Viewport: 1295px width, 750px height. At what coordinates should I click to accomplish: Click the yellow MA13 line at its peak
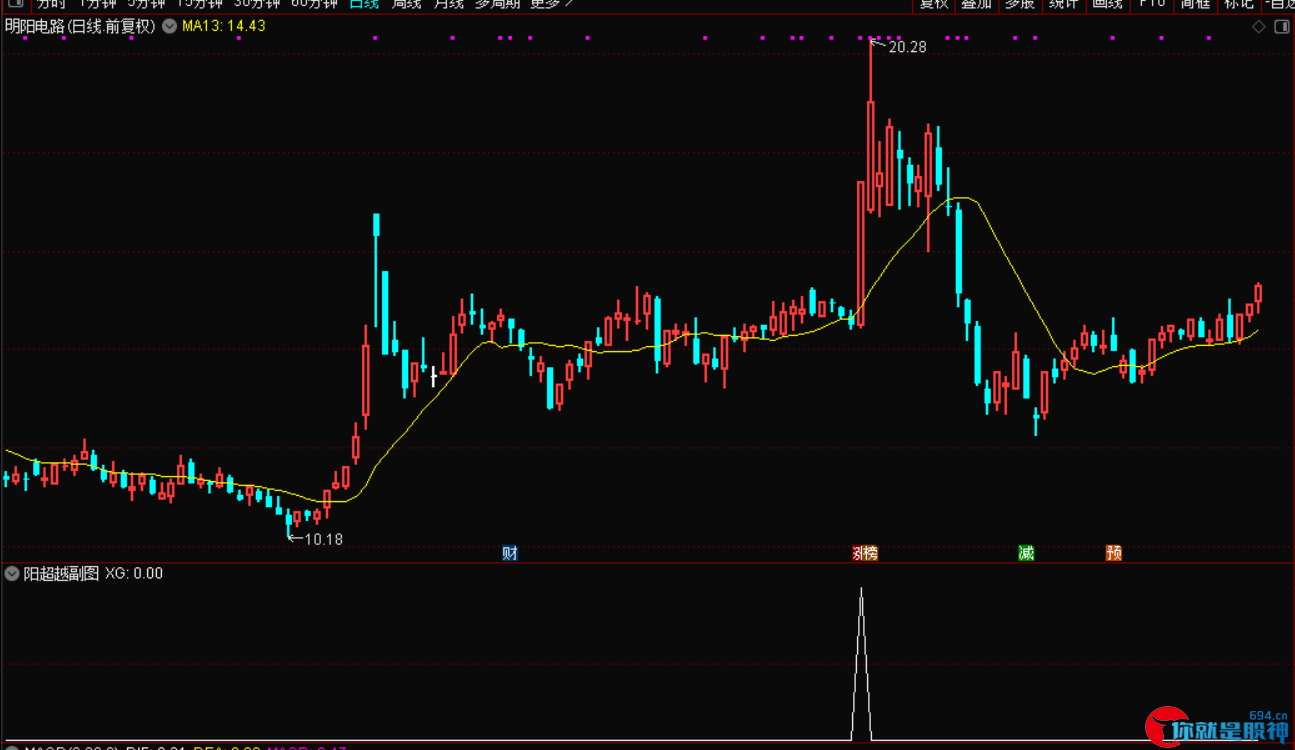pos(961,198)
